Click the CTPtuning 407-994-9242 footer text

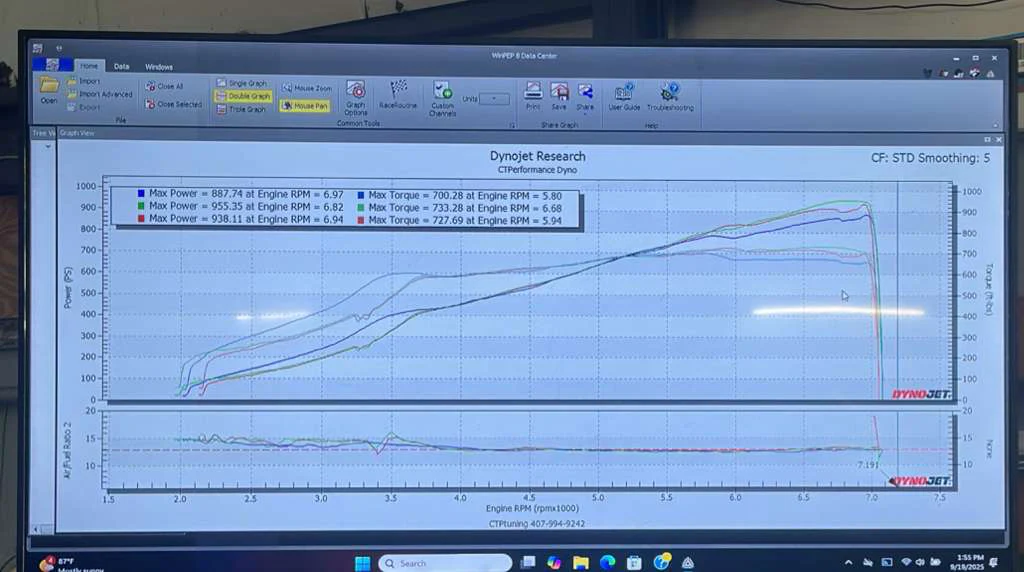click(537, 524)
